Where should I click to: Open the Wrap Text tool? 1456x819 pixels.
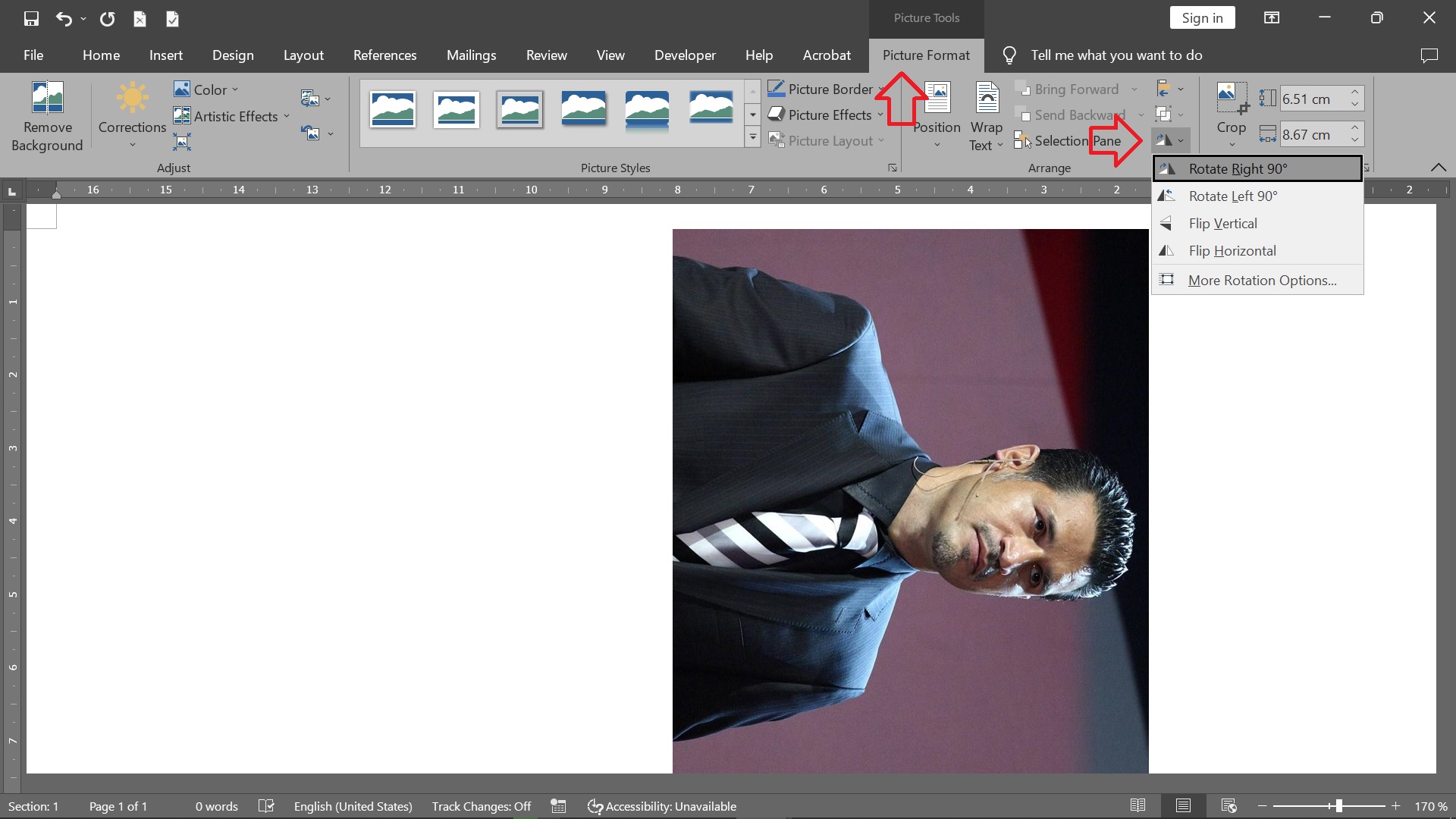[987, 115]
